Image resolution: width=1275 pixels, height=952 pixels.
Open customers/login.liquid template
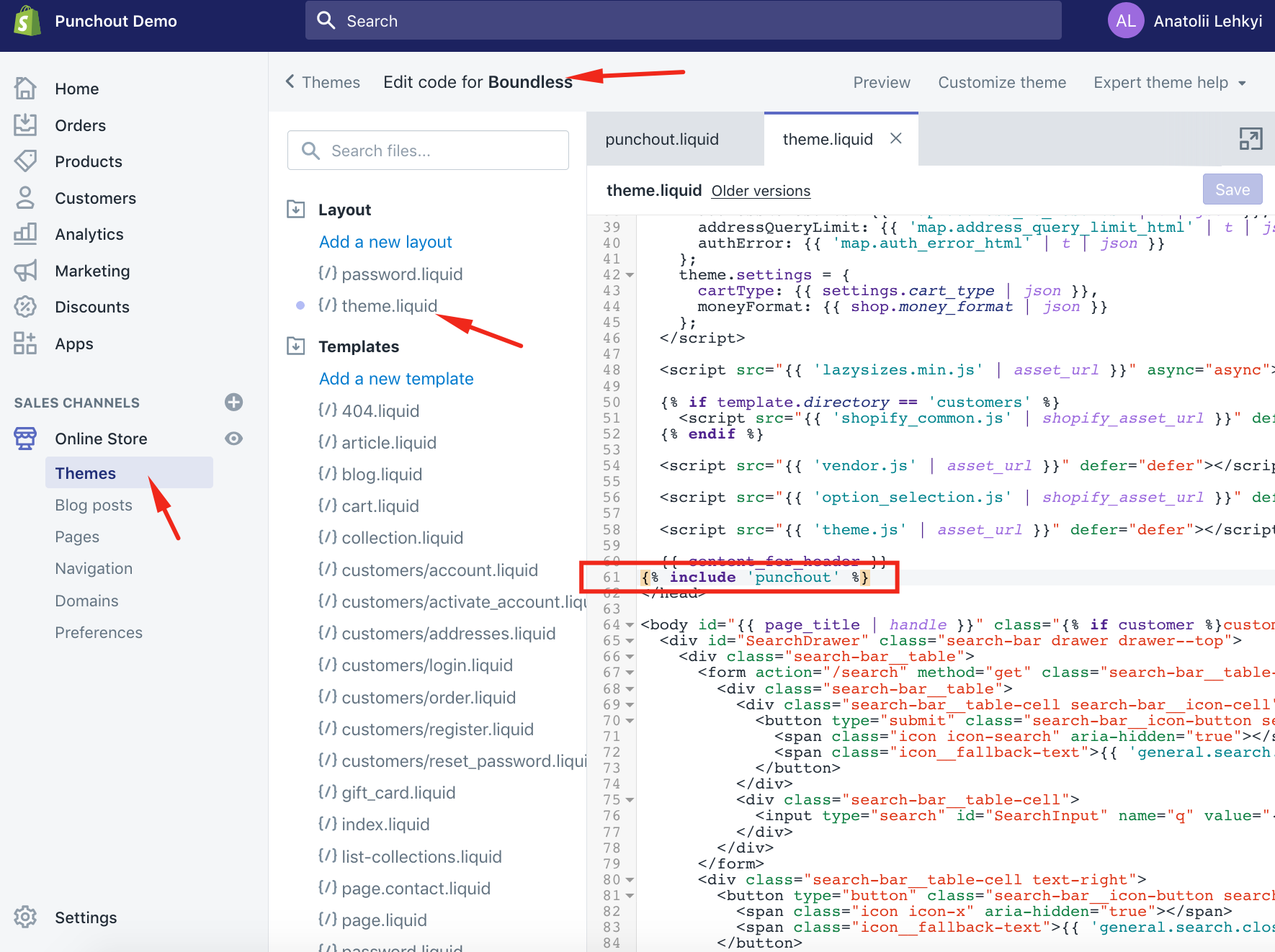[415, 665]
